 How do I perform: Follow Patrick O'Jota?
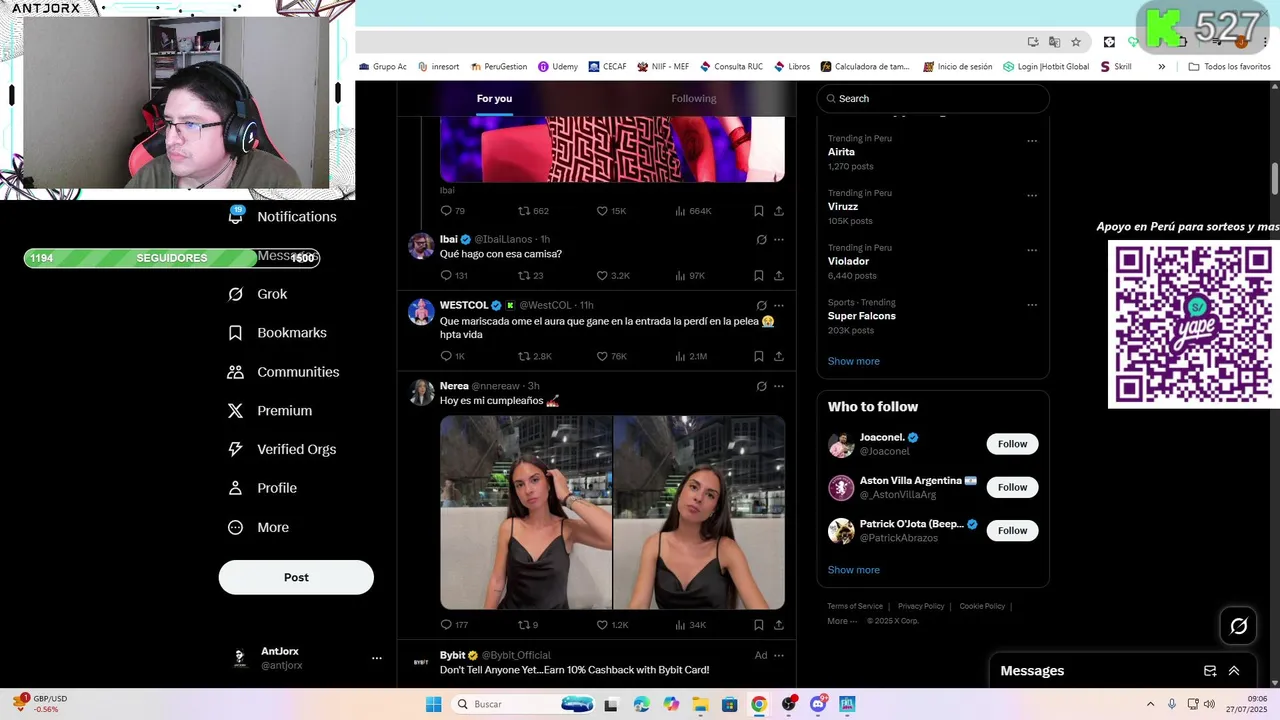[x=1012, y=530]
